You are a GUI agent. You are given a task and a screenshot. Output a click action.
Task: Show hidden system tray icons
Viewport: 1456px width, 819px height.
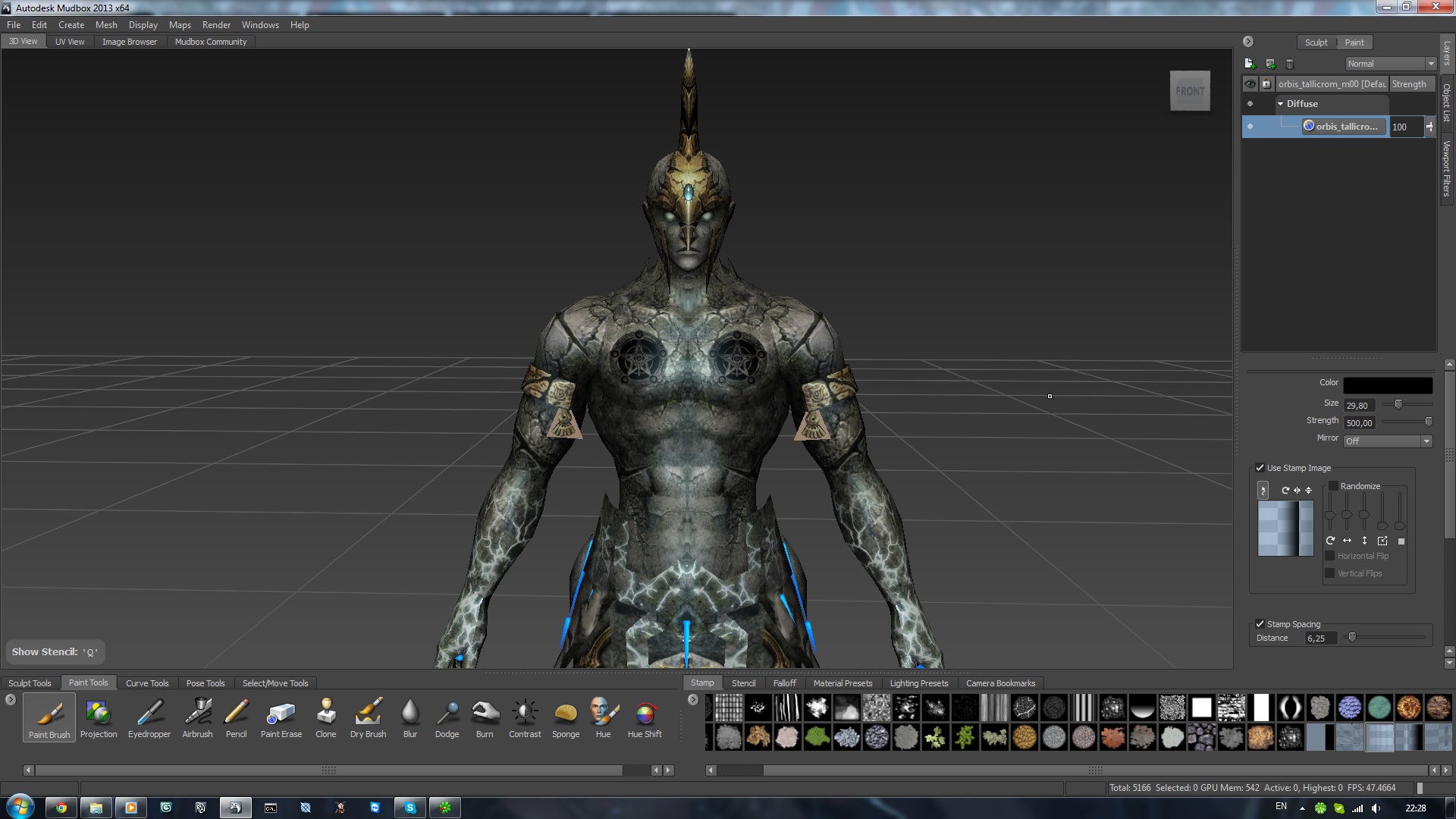pyautogui.click(x=1302, y=808)
